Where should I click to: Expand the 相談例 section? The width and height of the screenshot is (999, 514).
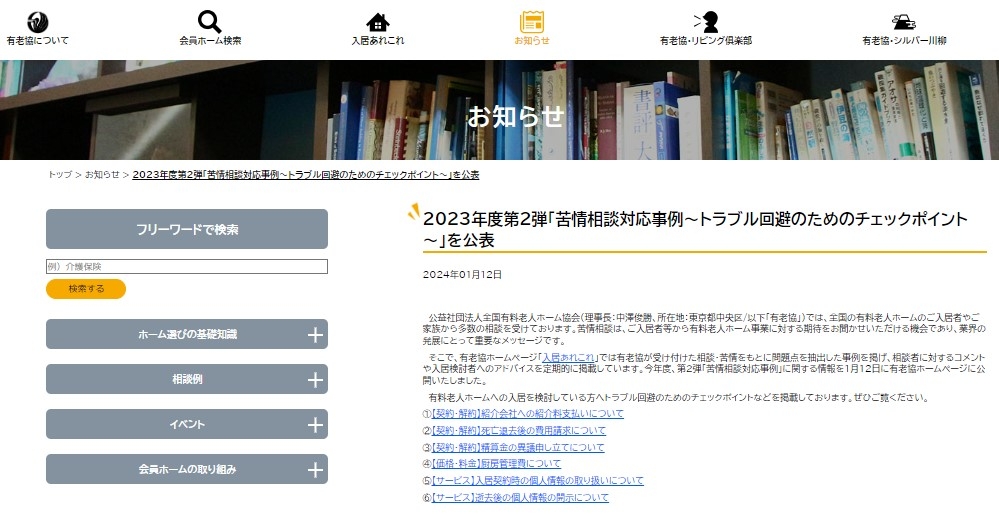tap(187, 379)
